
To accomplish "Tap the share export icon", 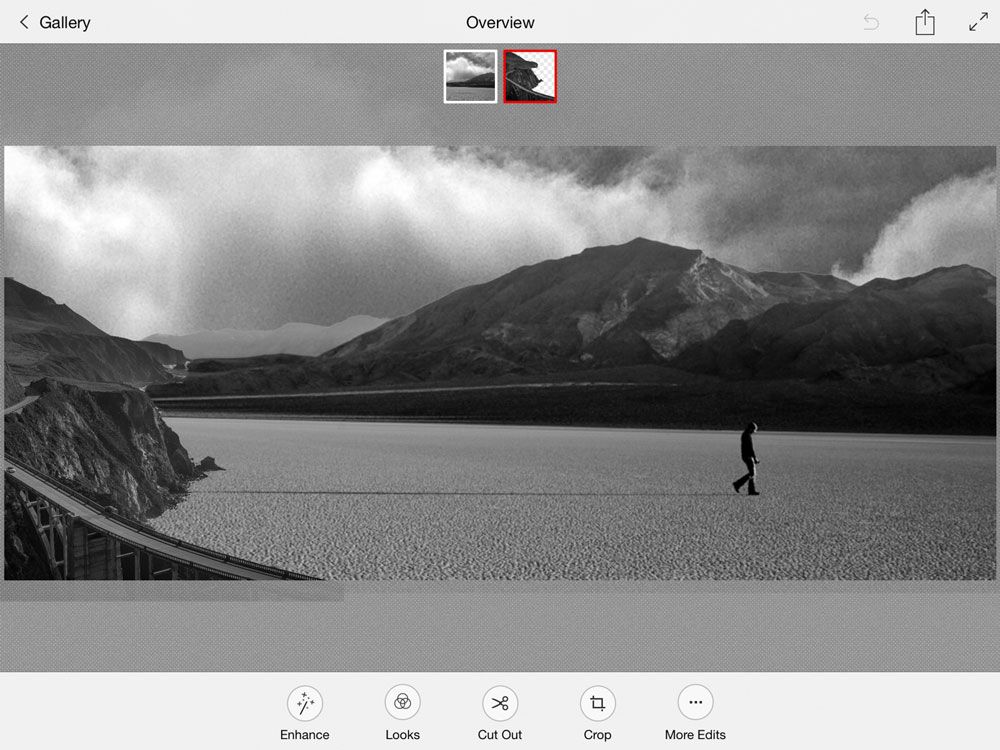I will (x=925, y=22).
